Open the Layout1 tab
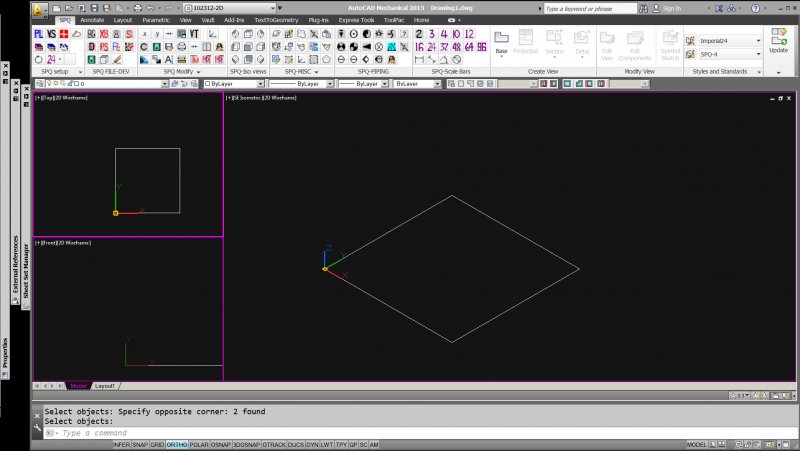 (105, 386)
